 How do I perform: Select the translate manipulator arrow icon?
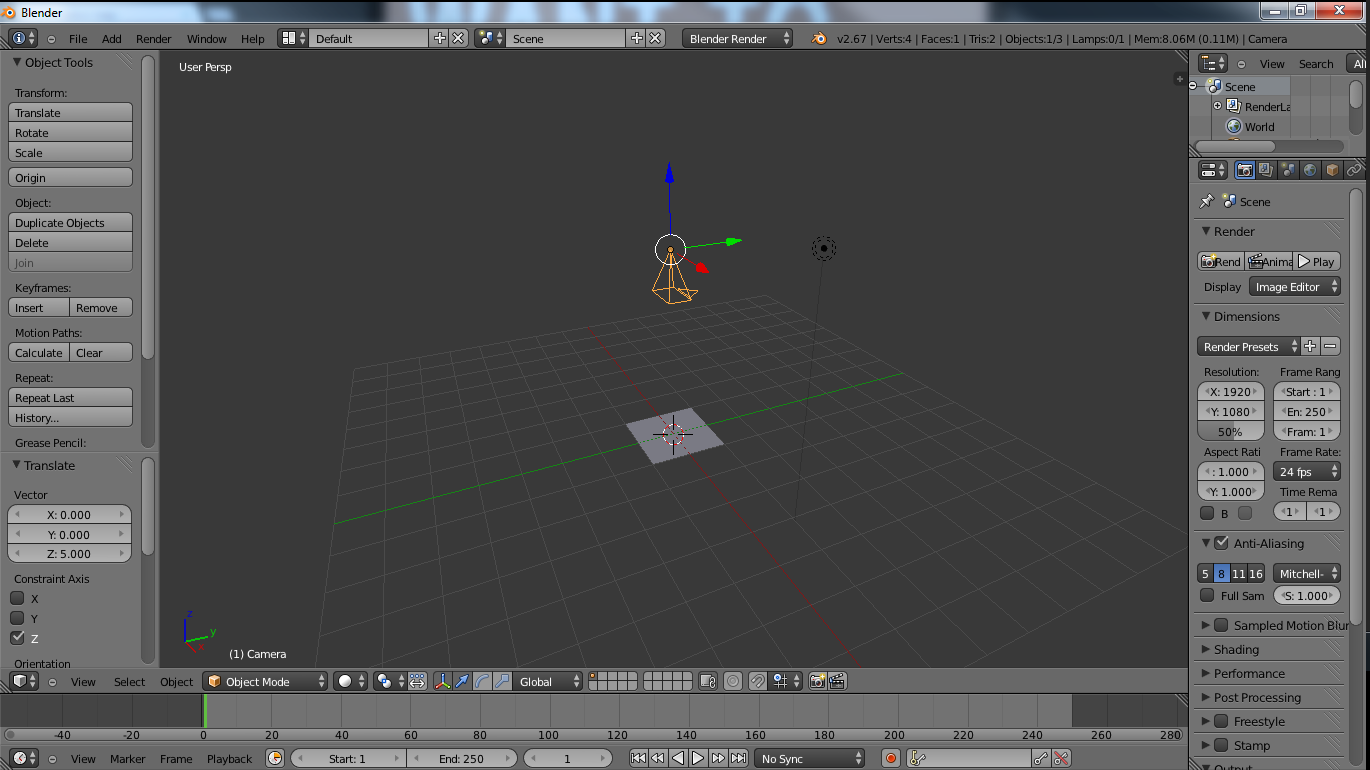click(x=462, y=681)
